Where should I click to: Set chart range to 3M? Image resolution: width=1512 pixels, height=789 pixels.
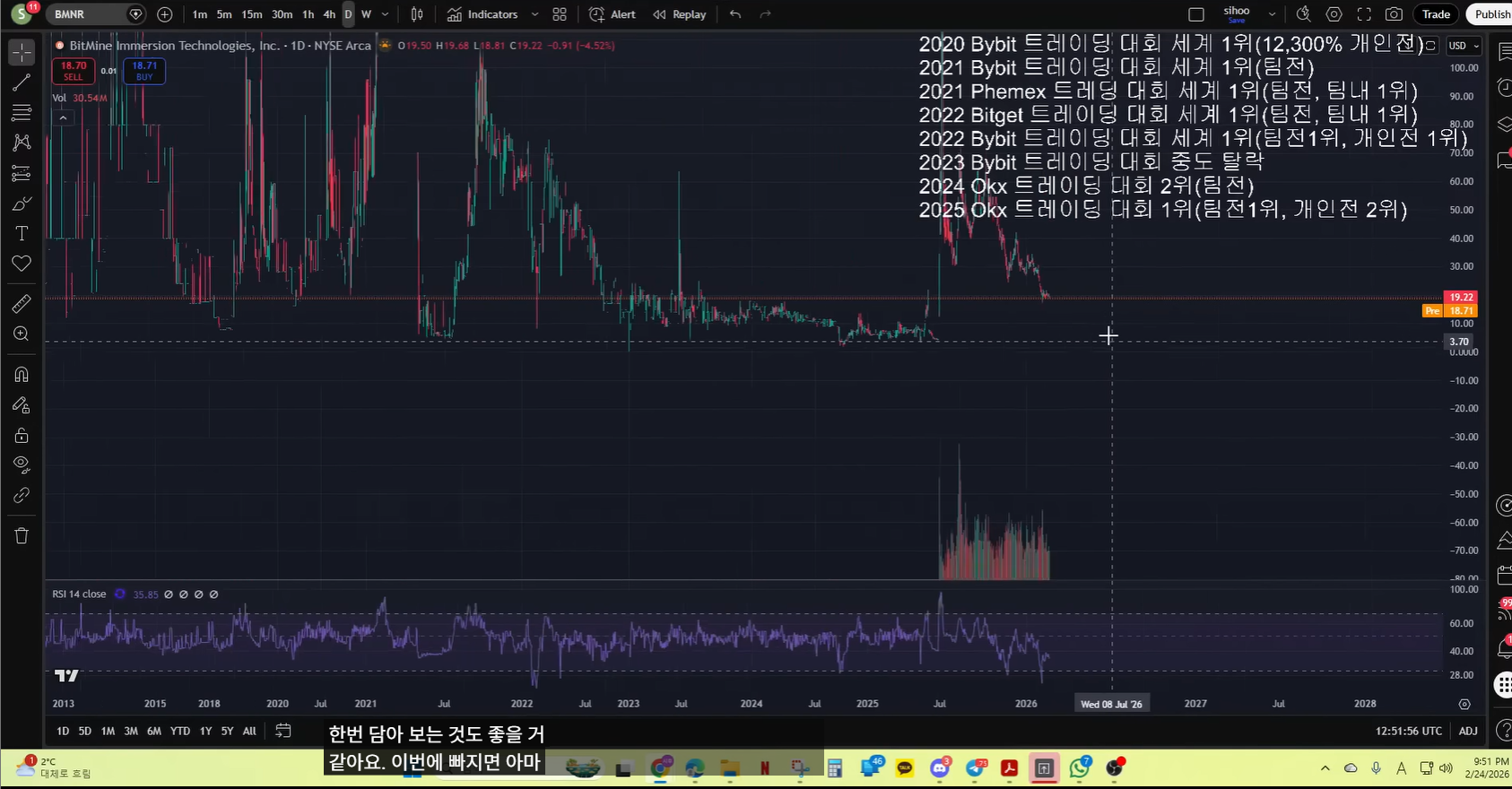tap(131, 731)
